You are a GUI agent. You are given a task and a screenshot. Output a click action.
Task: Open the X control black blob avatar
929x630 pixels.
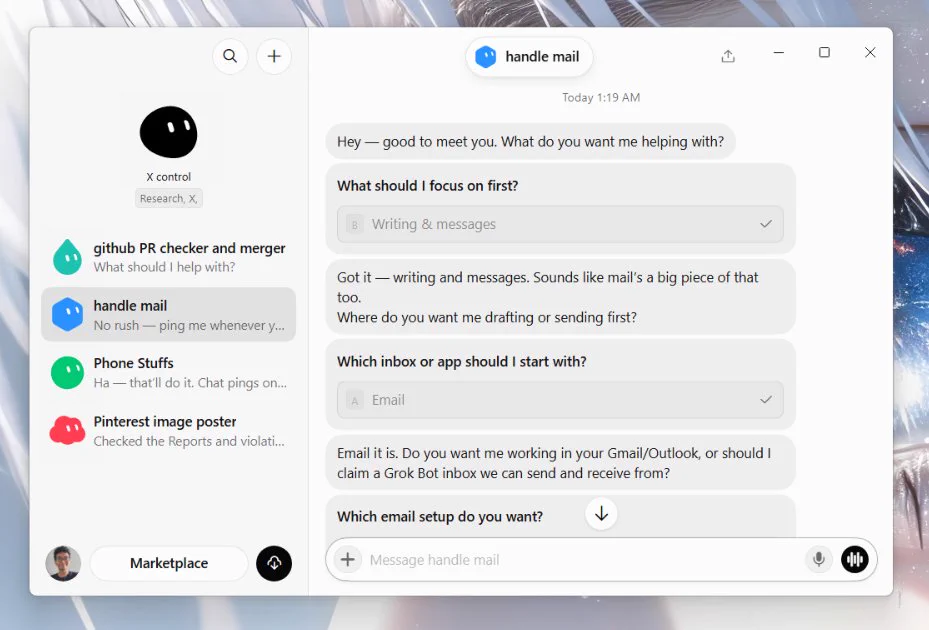pyautogui.click(x=168, y=132)
